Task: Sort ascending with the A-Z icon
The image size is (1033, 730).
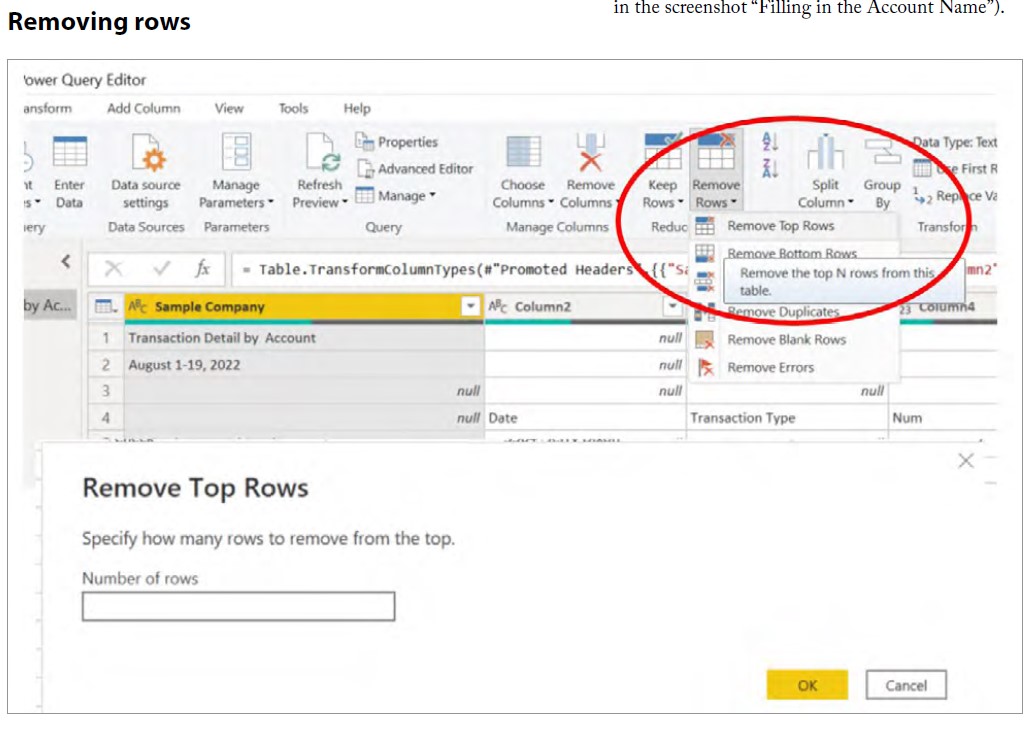Action: pyautogui.click(x=769, y=141)
